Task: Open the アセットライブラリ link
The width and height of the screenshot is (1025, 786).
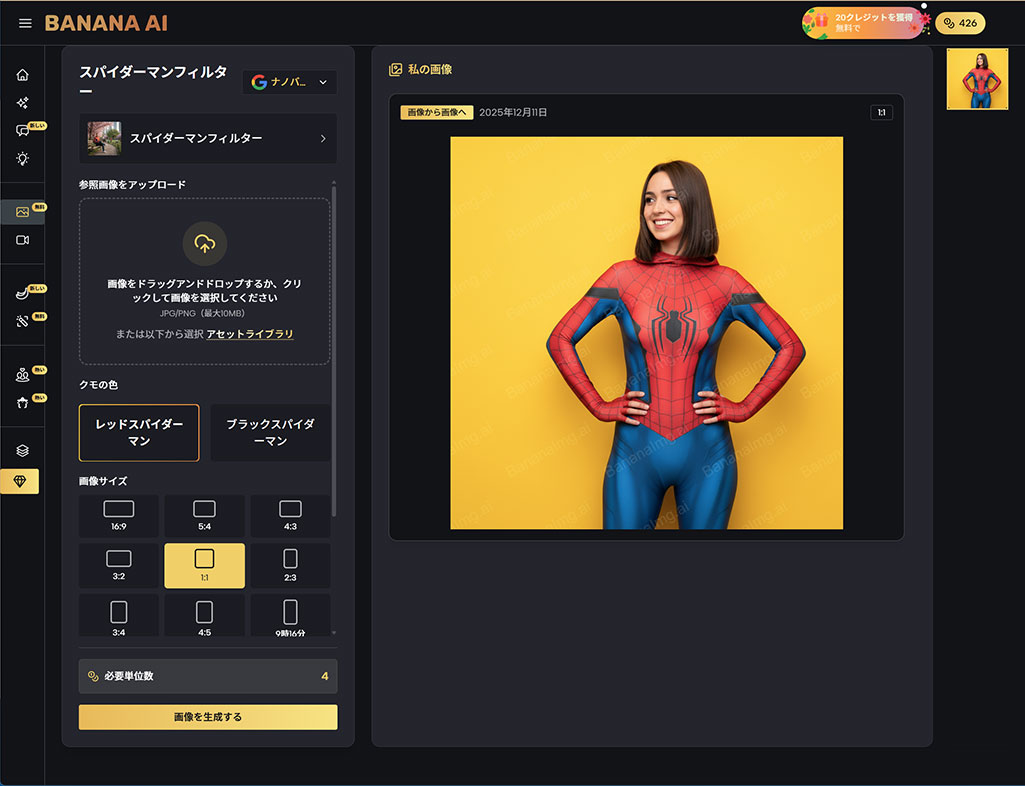Action: pos(250,334)
